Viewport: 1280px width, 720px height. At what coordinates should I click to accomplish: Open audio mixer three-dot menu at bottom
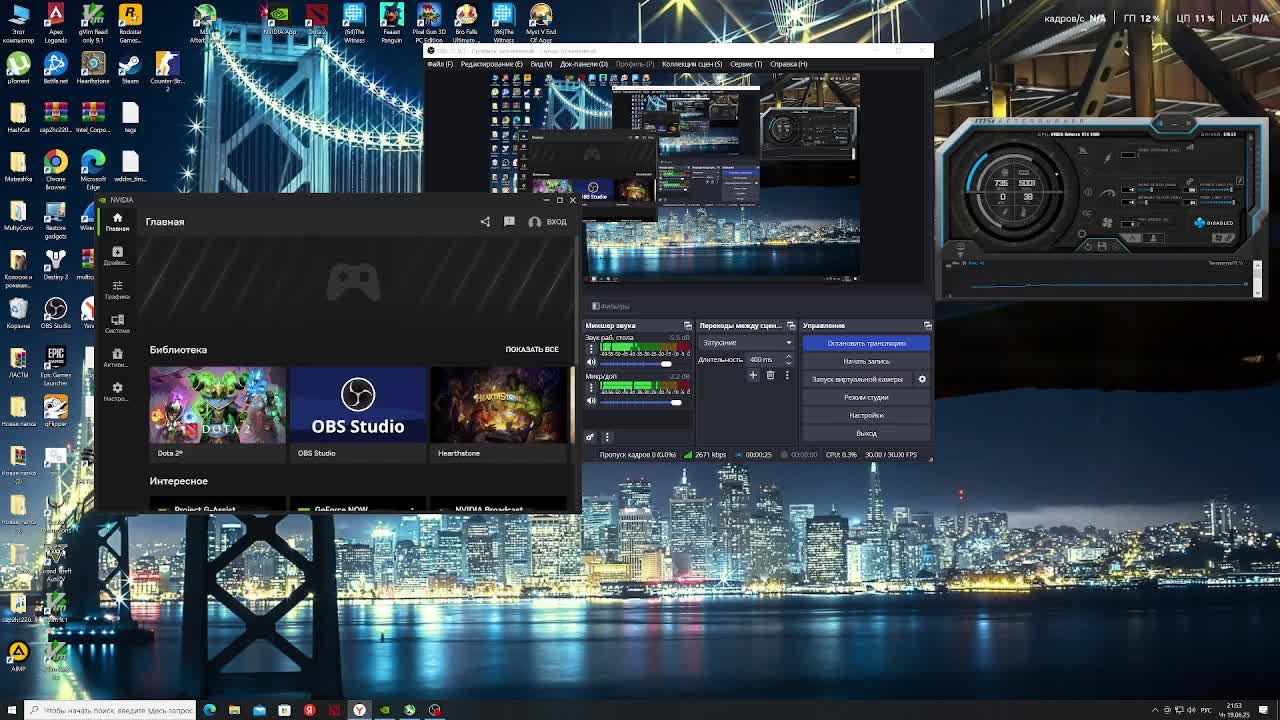(x=606, y=437)
